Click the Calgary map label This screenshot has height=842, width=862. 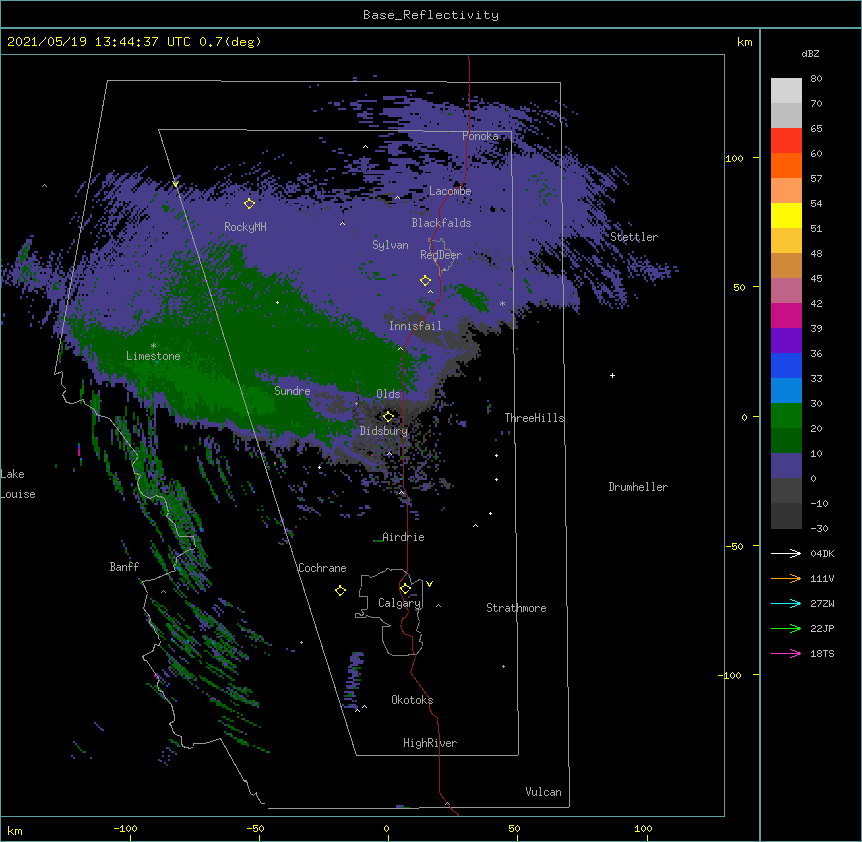coord(400,603)
